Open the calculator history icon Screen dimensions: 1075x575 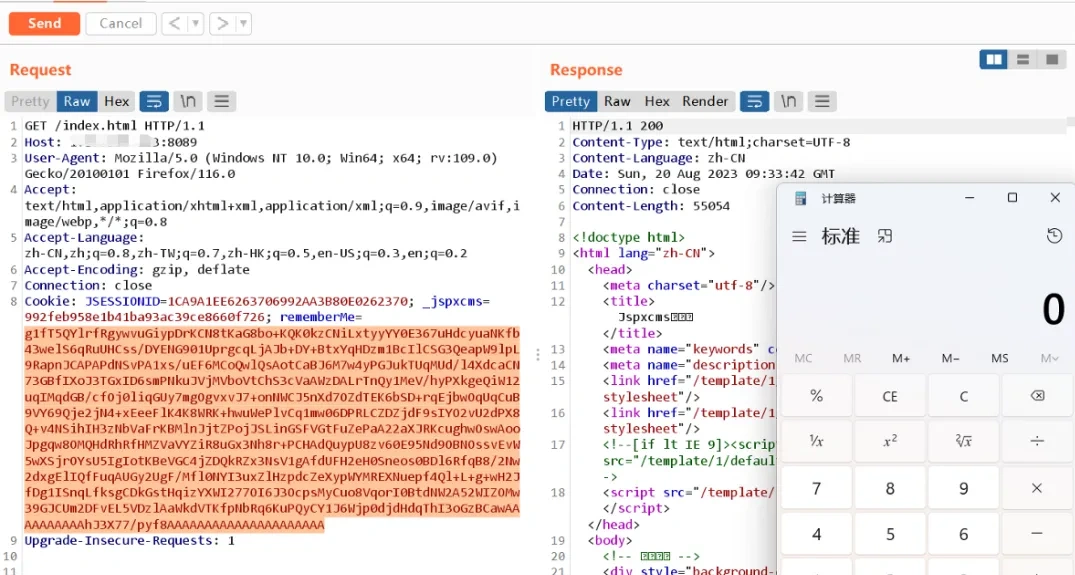[x=1054, y=236]
